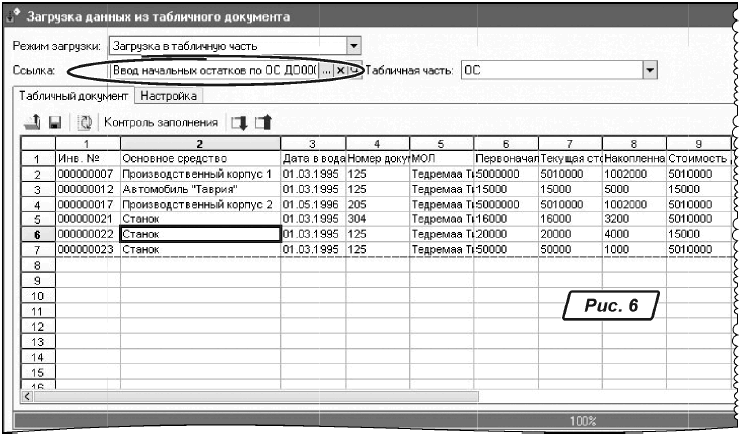Click the sort ascending arrow icon
The height and width of the screenshot is (437, 741).
[263, 123]
